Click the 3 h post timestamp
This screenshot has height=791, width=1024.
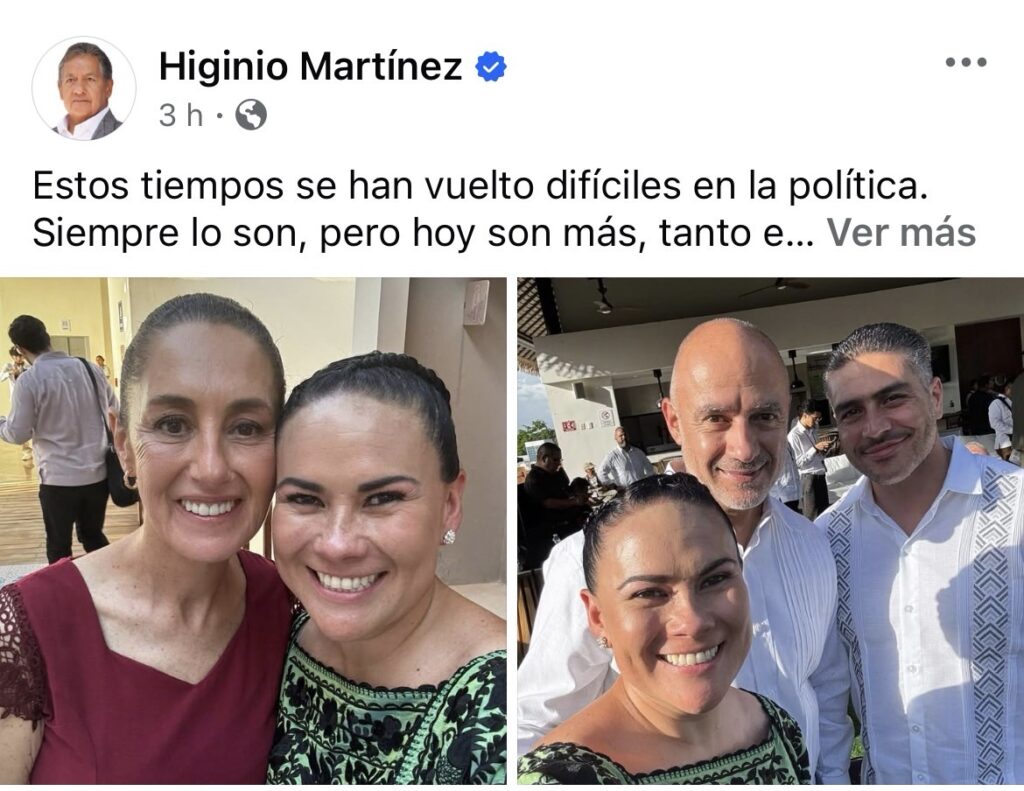pos(181,116)
